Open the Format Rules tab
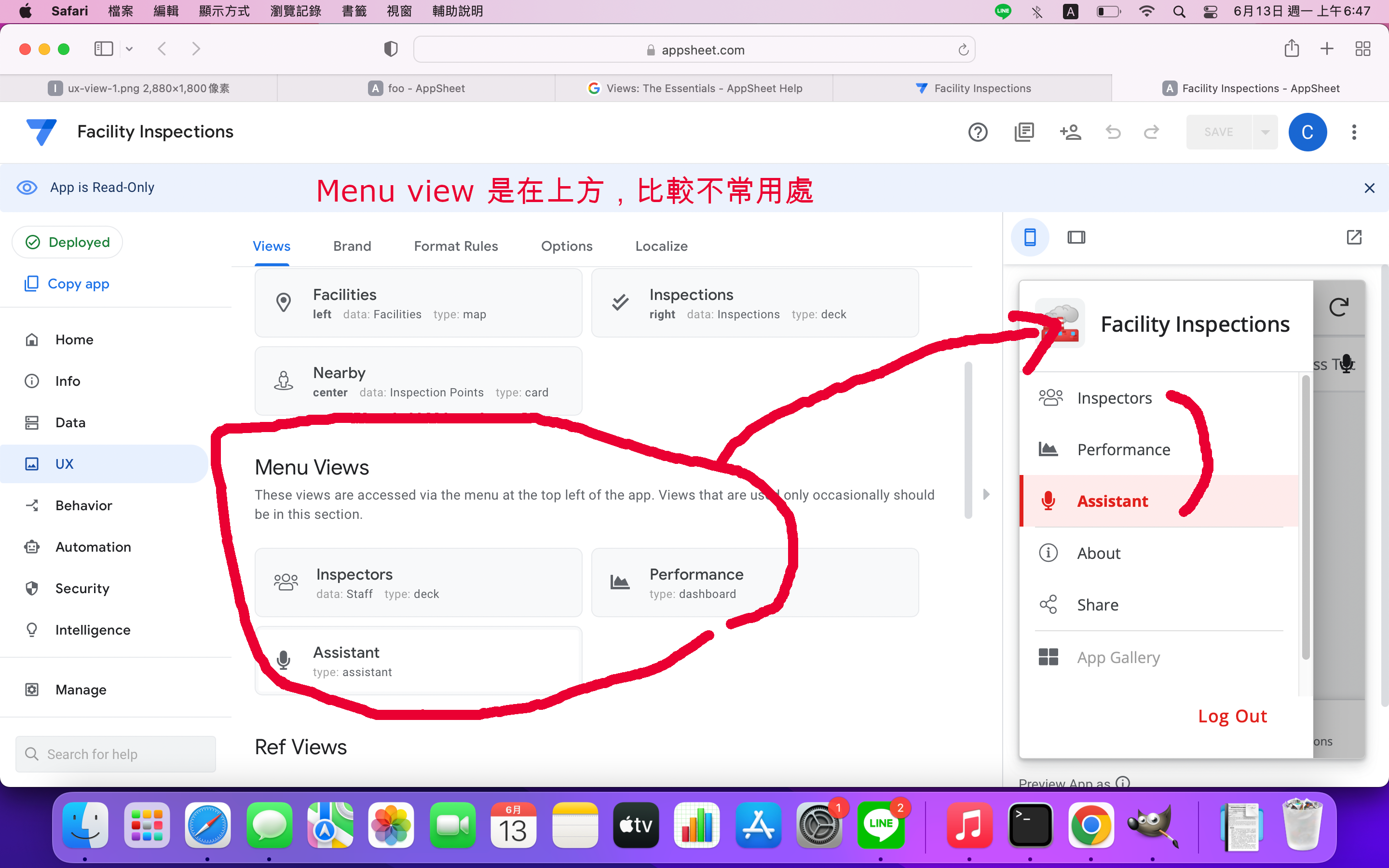The height and width of the screenshot is (868, 1389). pos(456,246)
